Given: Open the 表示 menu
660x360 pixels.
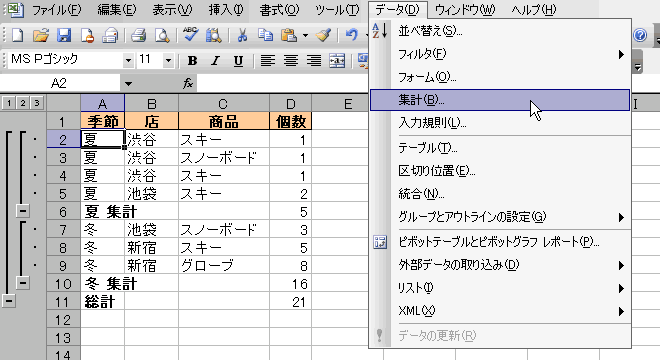Looking at the screenshot, I should pyautogui.click(x=172, y=9).
